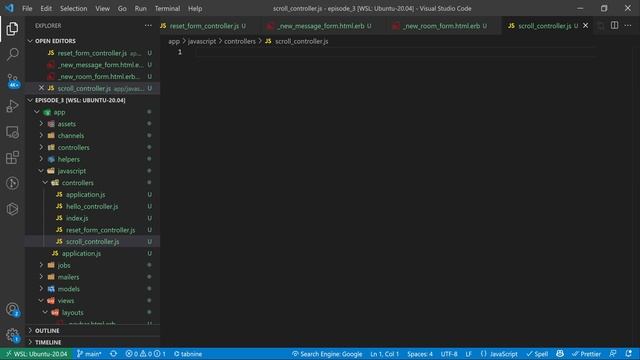Collapse the EPISODE_3 folder section
640x360 pixels.
[80, 100]
